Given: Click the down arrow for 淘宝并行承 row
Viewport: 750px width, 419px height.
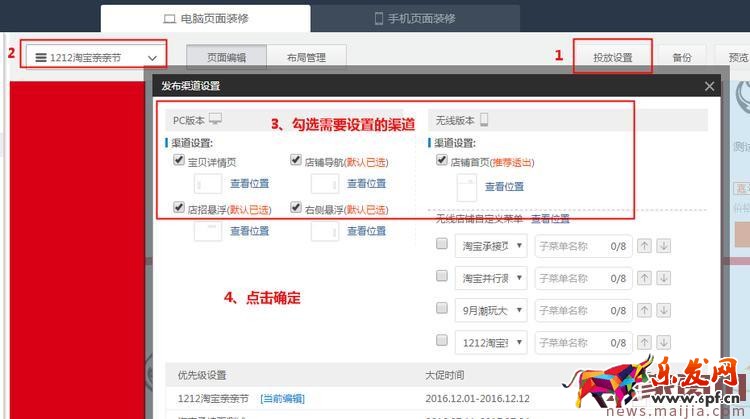Looking at the screenshot, I should tap(663, 277).
